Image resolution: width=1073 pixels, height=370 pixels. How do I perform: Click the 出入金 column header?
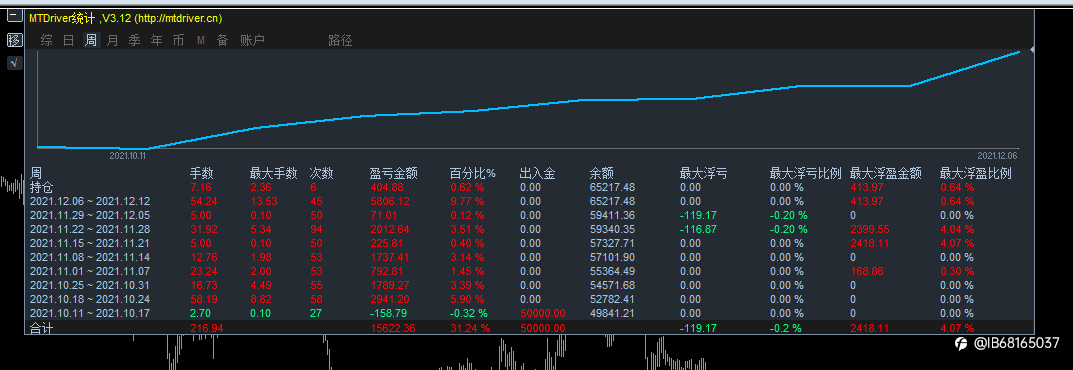pos(538,174)
